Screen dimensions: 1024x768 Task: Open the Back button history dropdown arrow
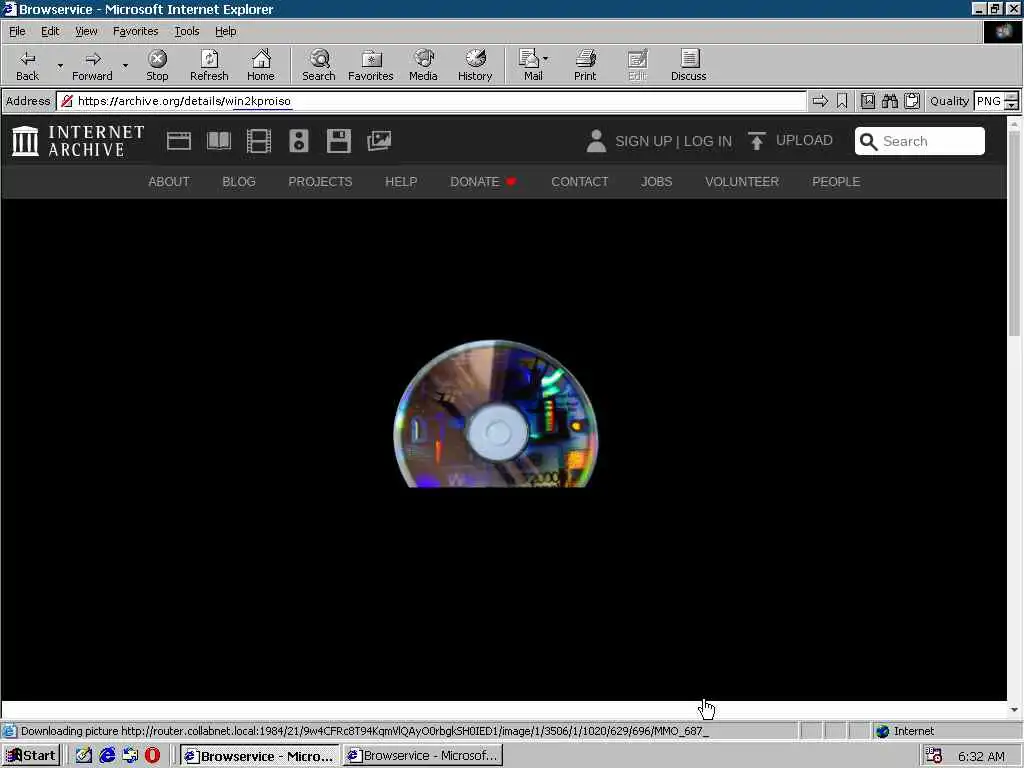[x=60, y=65]
